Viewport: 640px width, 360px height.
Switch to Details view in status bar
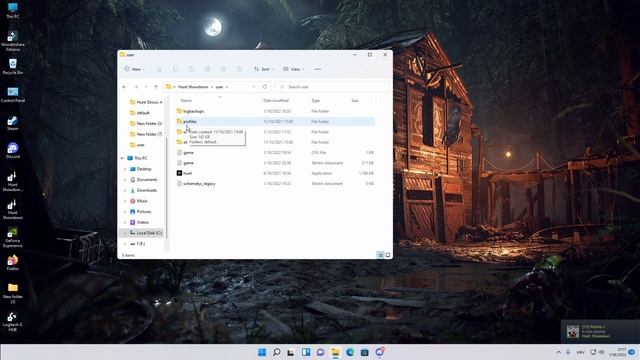[380, 255]
